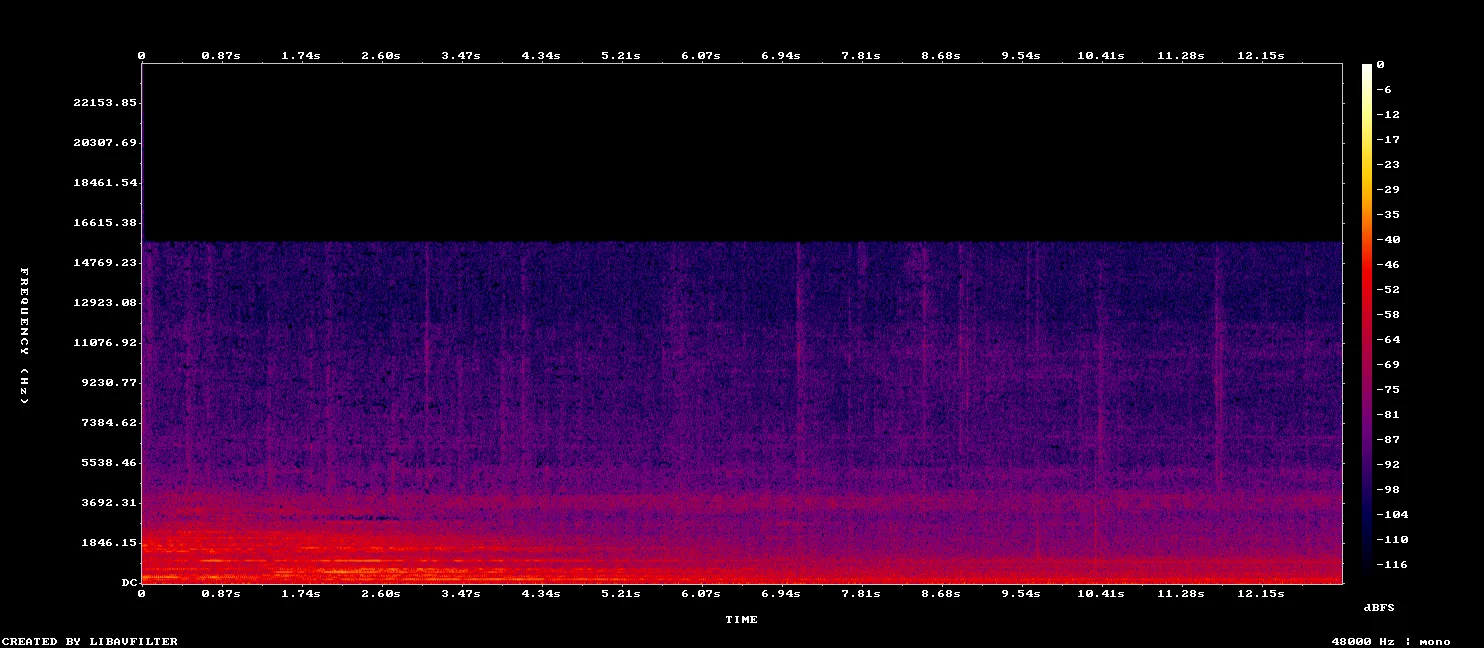Select the -17 dBFS scale value

(1388, 140)
